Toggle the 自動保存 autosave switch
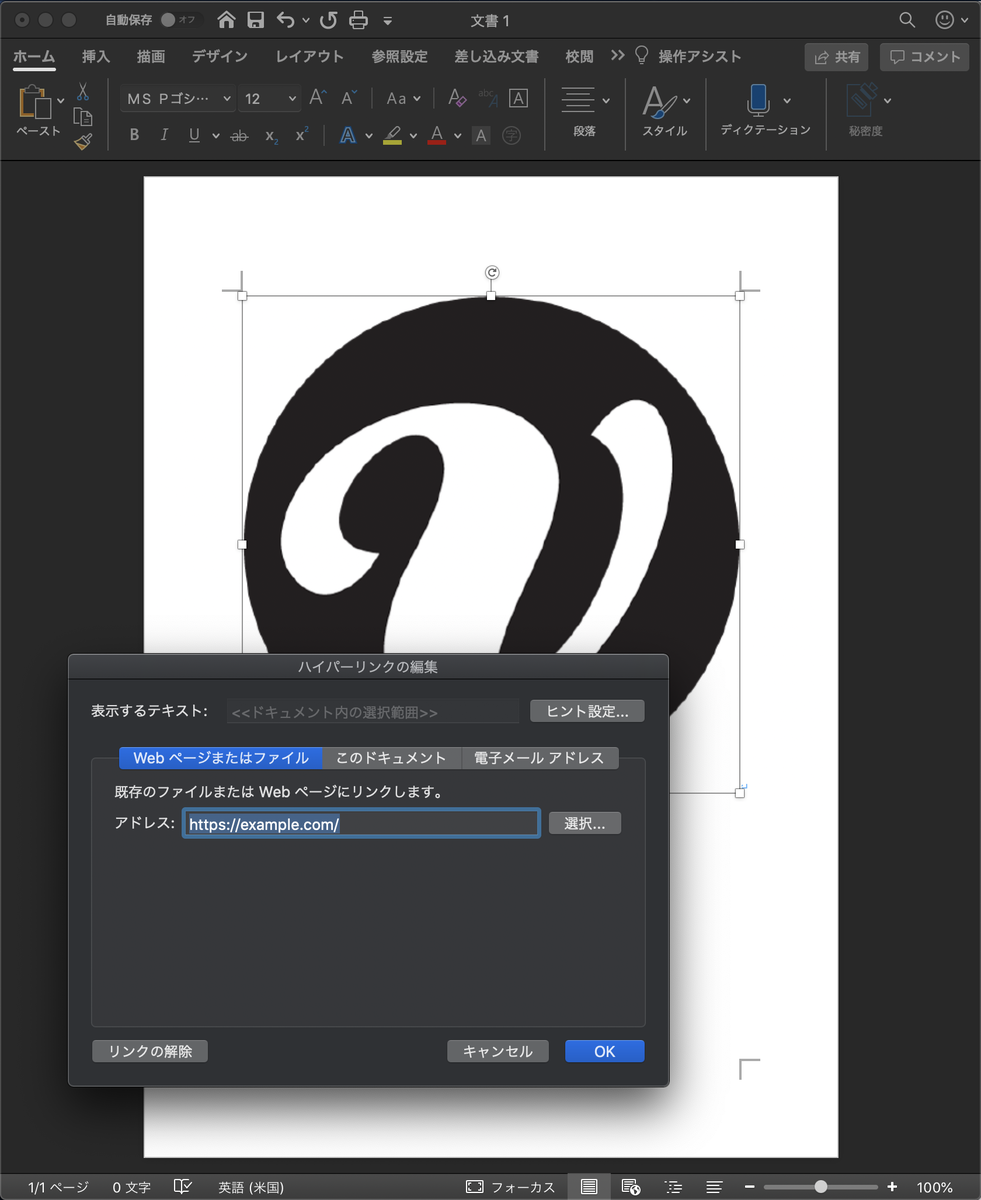 tap(180, 20)
